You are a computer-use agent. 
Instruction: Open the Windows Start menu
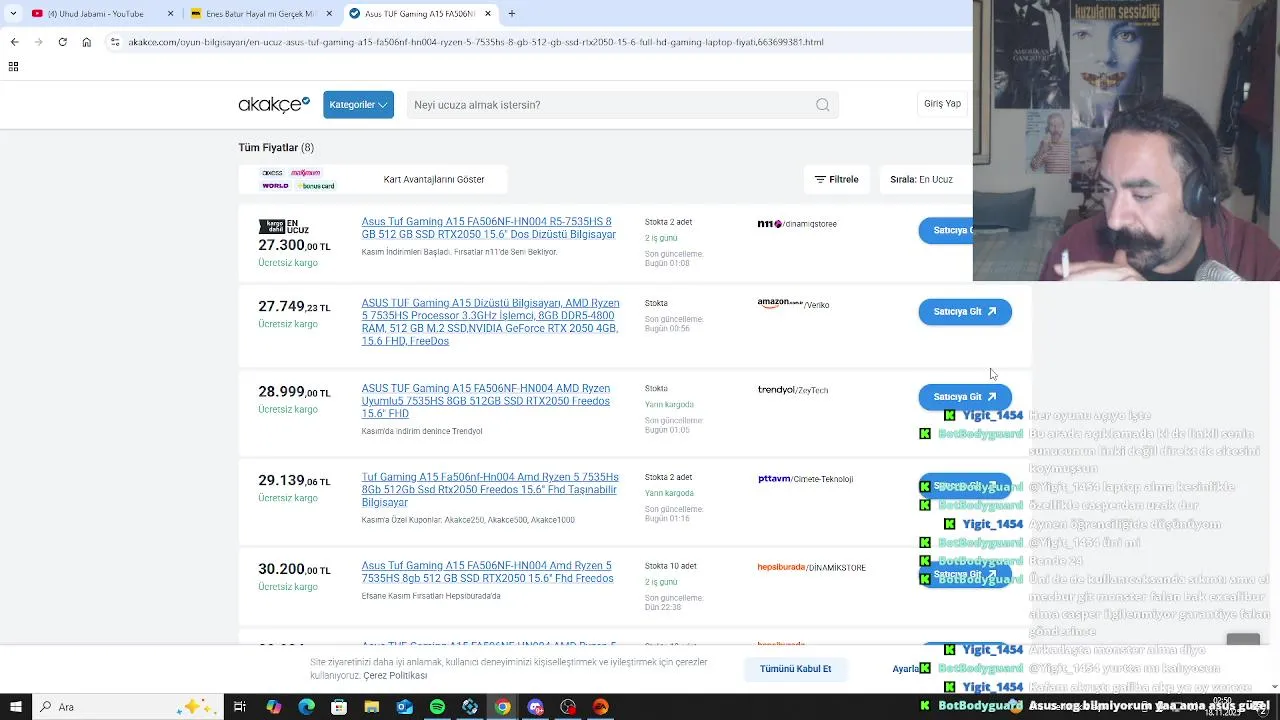[15, 707]
